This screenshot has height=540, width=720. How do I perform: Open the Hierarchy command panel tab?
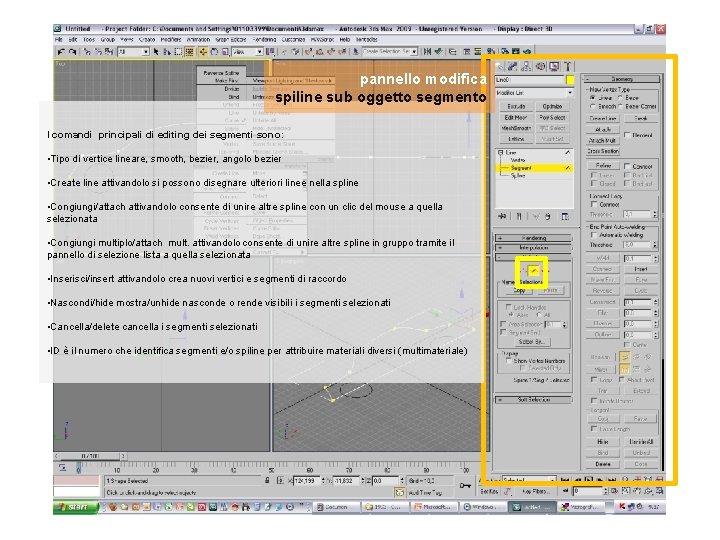[x=526, y=66]
